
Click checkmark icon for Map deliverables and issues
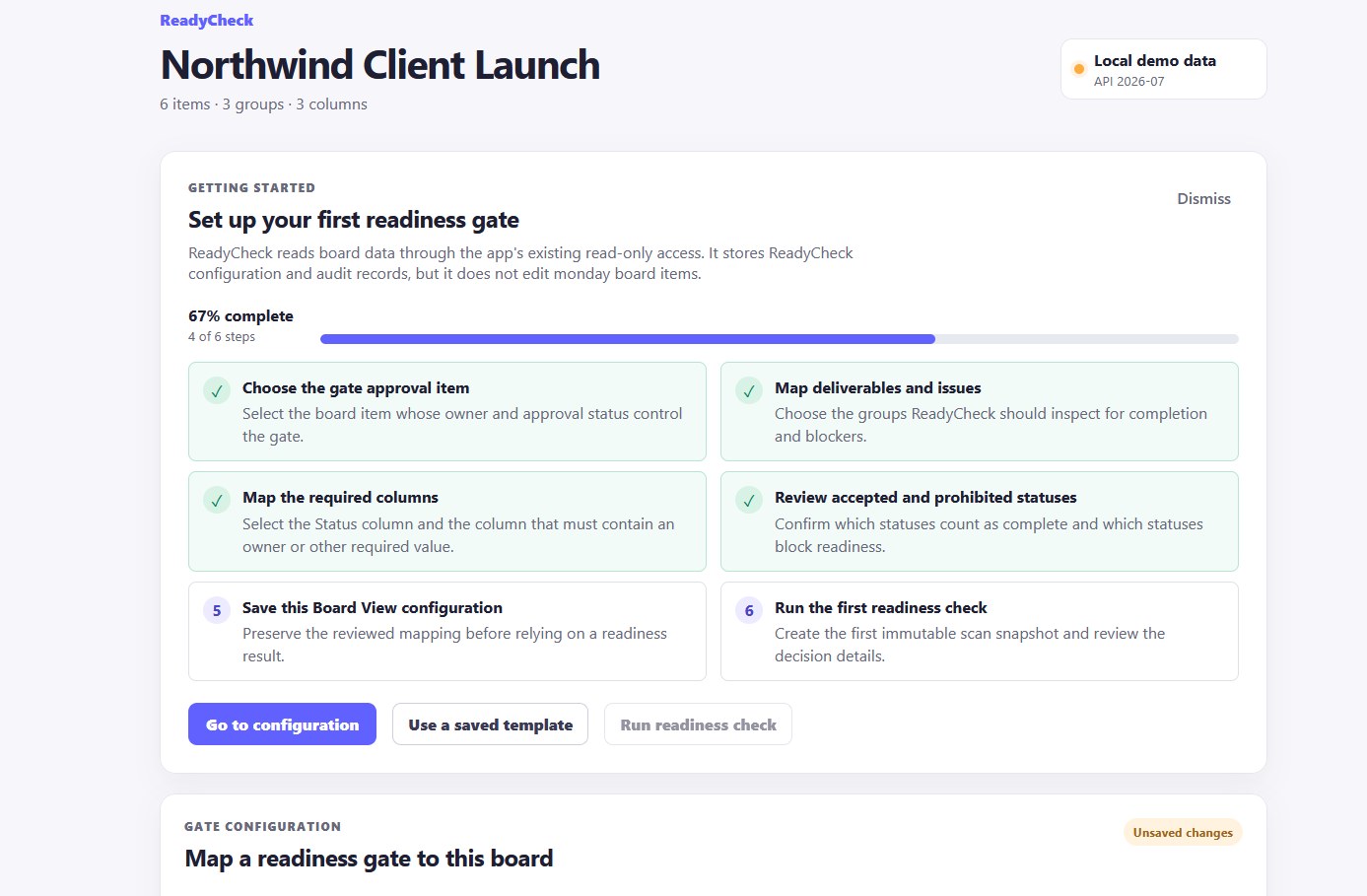pyautogui.click(x=749, y=390)
